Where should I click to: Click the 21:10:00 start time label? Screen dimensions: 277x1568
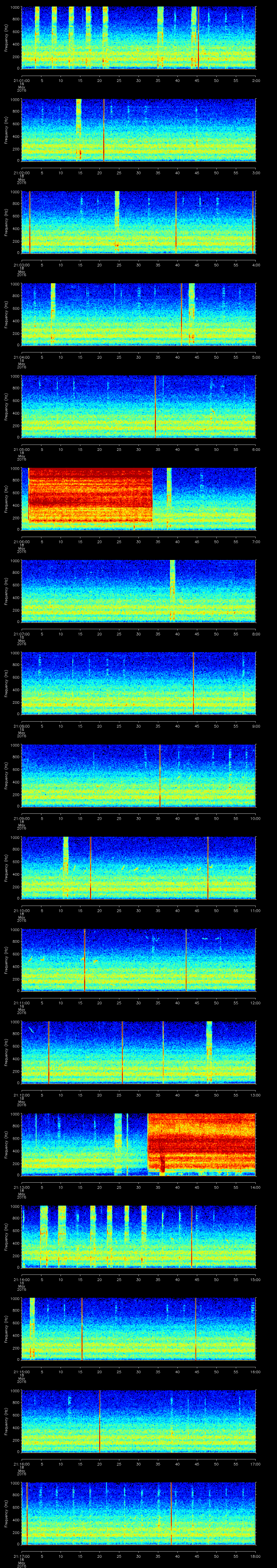coord(21,911)
